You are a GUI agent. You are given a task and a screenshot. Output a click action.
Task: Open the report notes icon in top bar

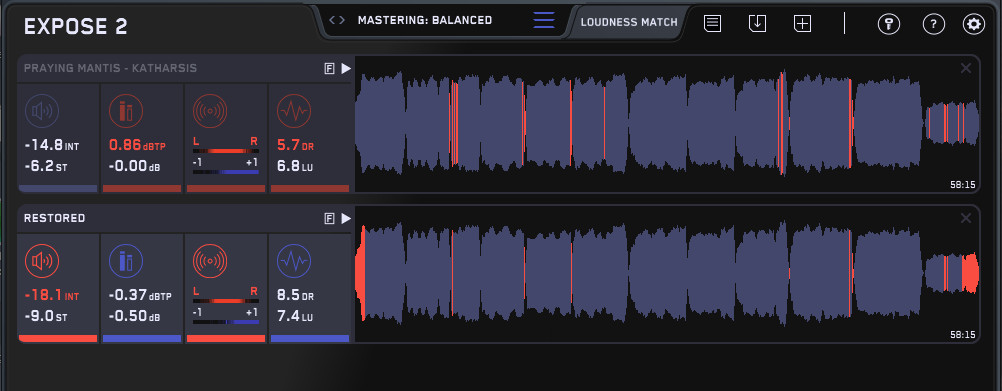tap(713, 24)
